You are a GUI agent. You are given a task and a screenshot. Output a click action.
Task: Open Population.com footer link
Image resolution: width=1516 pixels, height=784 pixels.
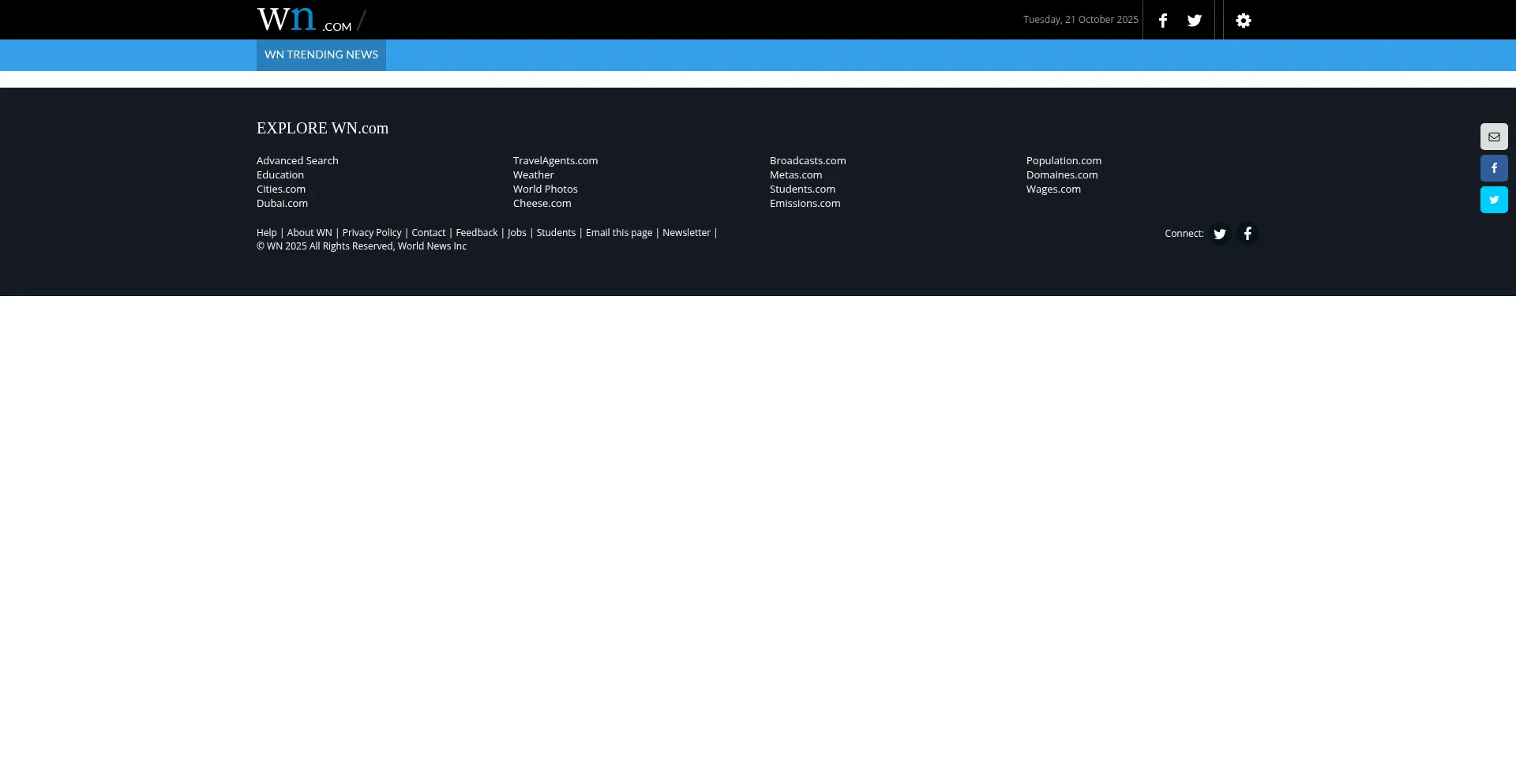click(x=1063, y=160)
